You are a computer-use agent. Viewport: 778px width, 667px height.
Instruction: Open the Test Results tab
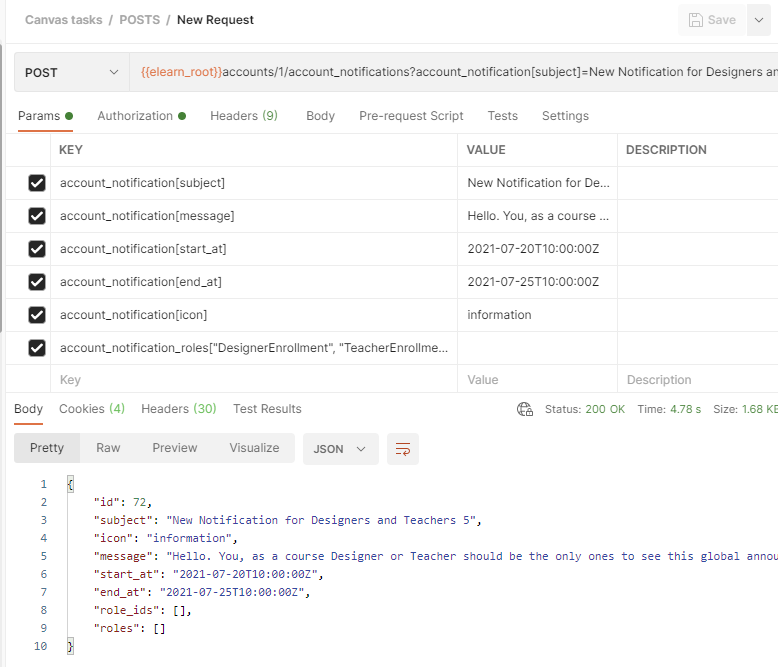[267, 409]
